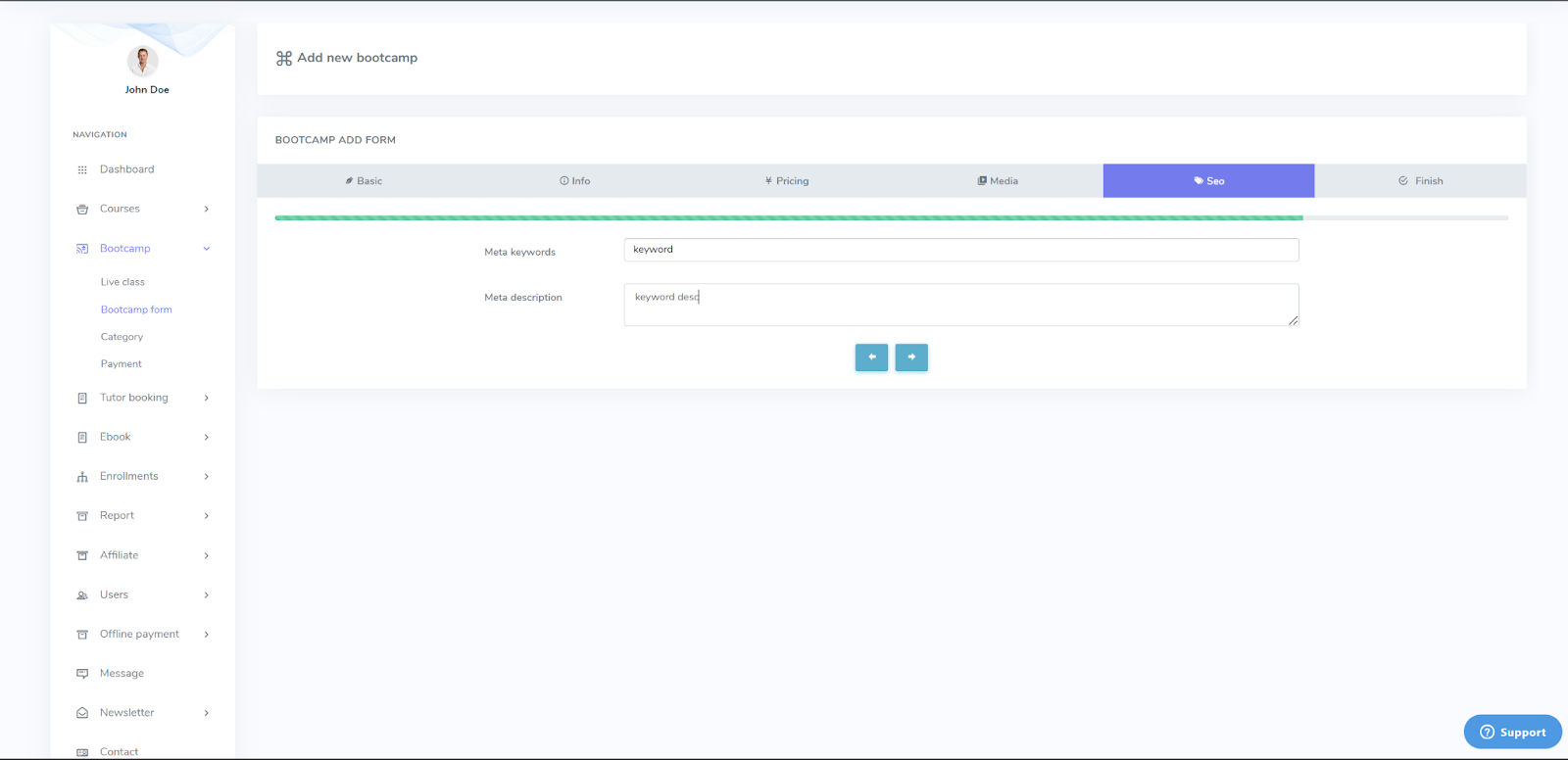This screenshot has width=1568, height=760.
Task: Open the Support help widget
Action: 1512,732
